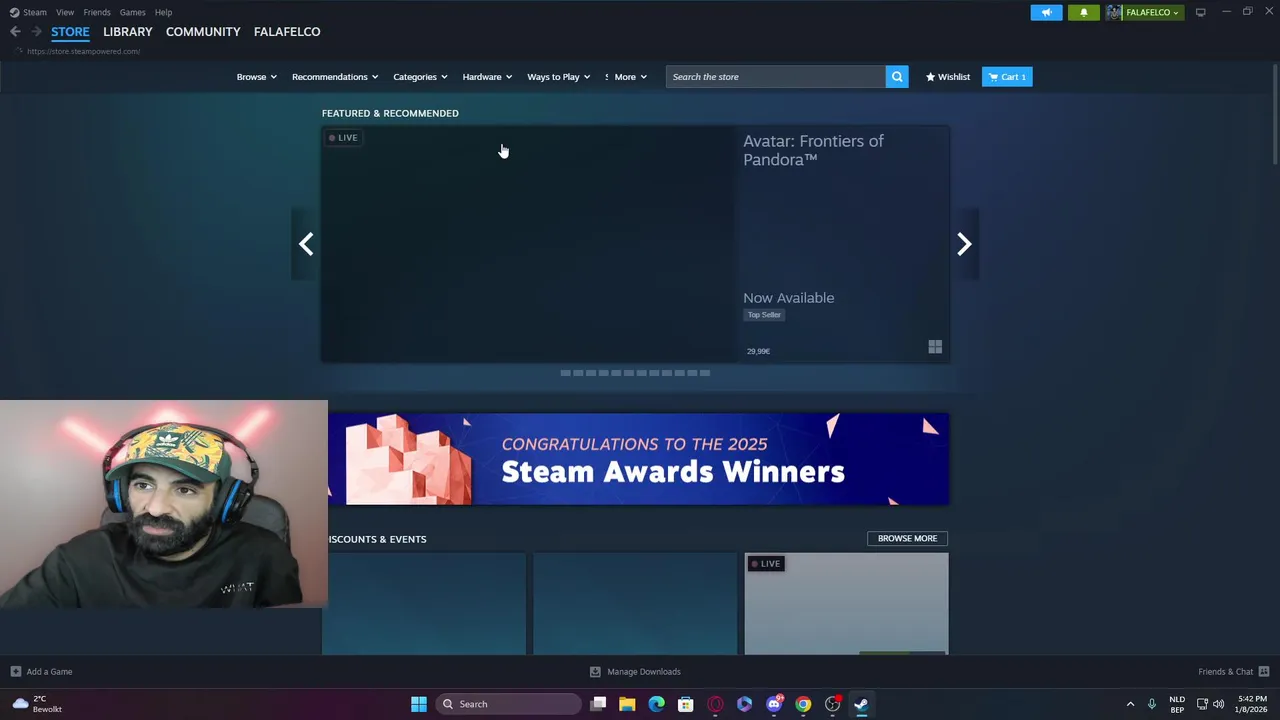This screenshot has height=720, width=1280.
Task: Show next featured game with right arrow
Action: point(964,244)
